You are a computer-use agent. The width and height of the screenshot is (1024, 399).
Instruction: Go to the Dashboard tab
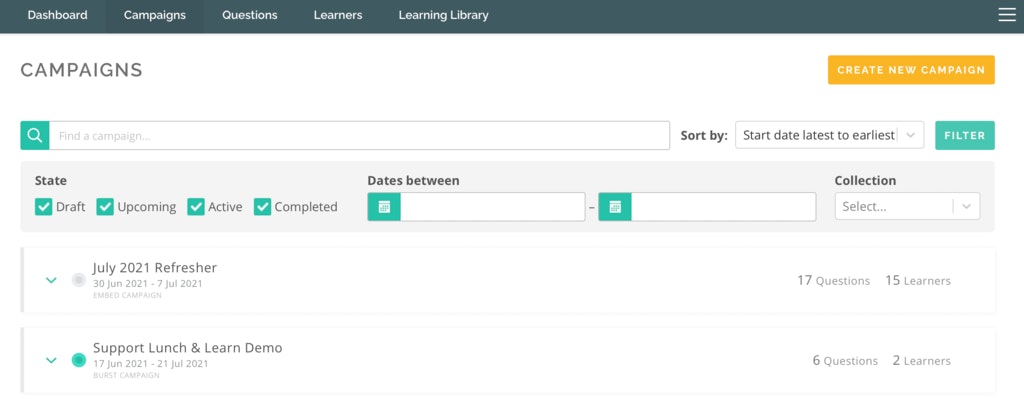pyautogui.click(x=57, y=15)
